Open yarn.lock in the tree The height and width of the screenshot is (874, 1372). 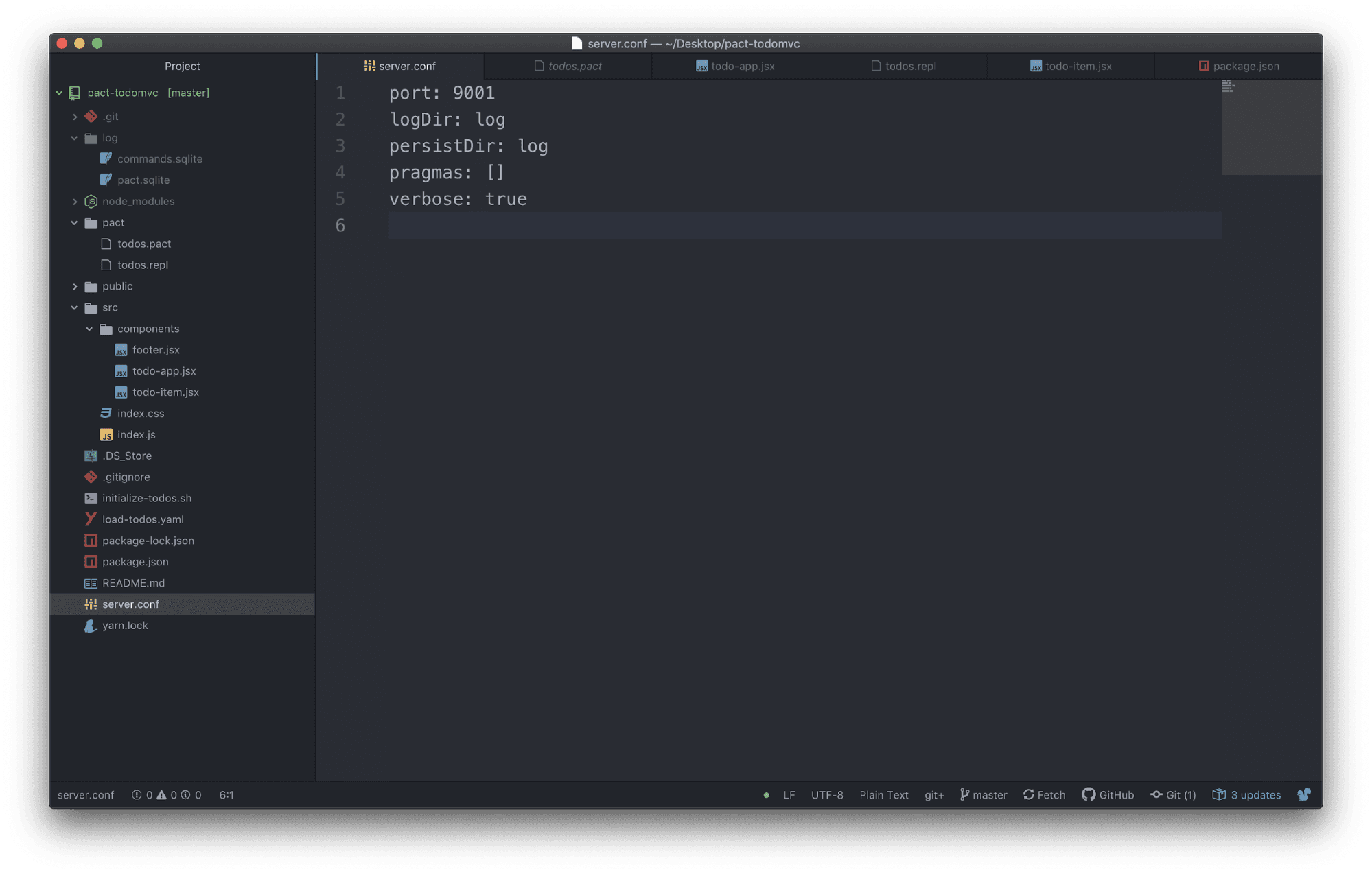pos(125,626)
